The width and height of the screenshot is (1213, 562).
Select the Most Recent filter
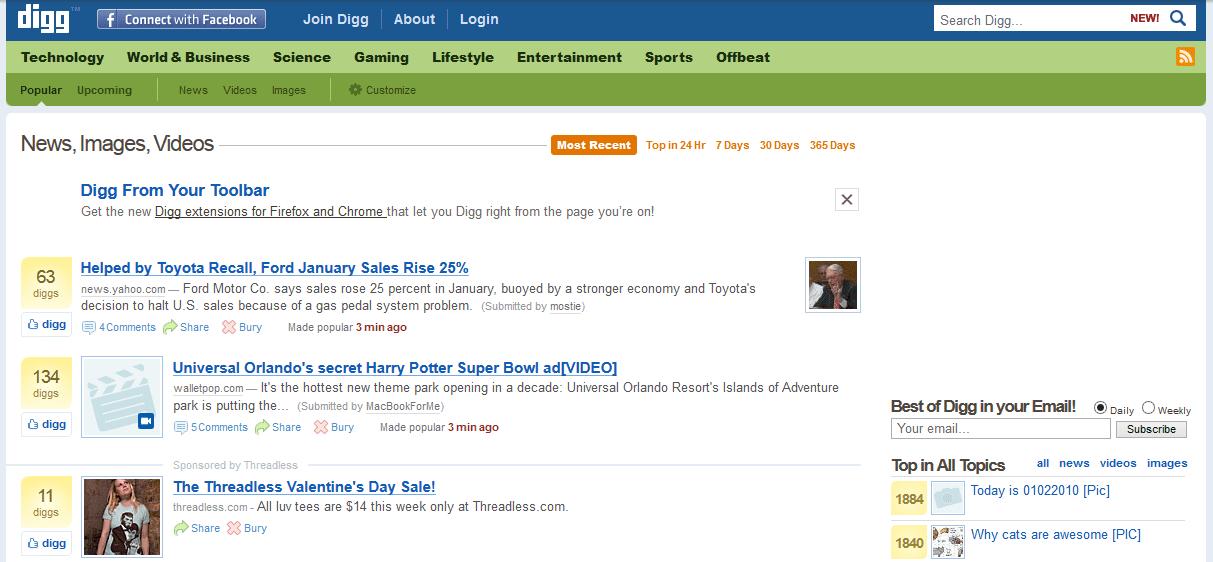(594, 145)
